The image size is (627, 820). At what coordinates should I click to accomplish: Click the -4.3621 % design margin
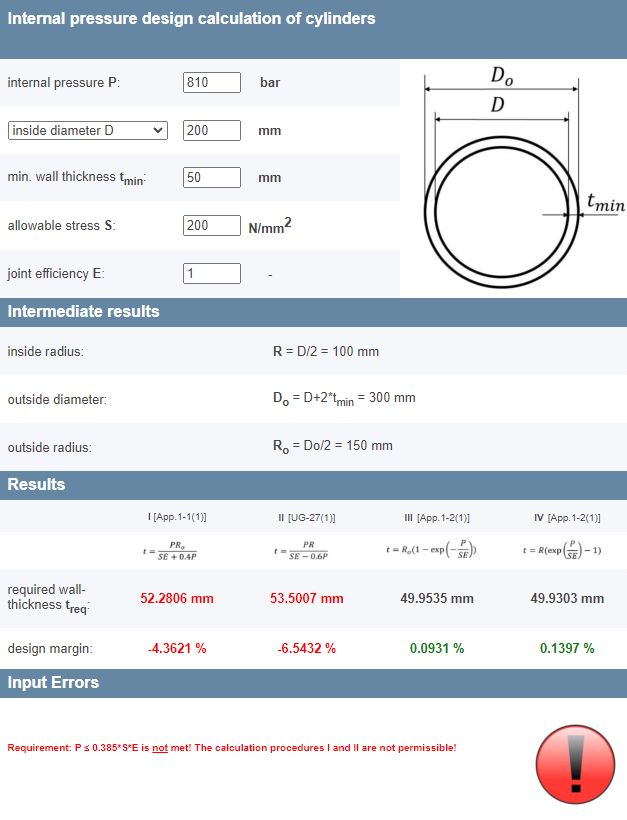[x=177, y=648]
